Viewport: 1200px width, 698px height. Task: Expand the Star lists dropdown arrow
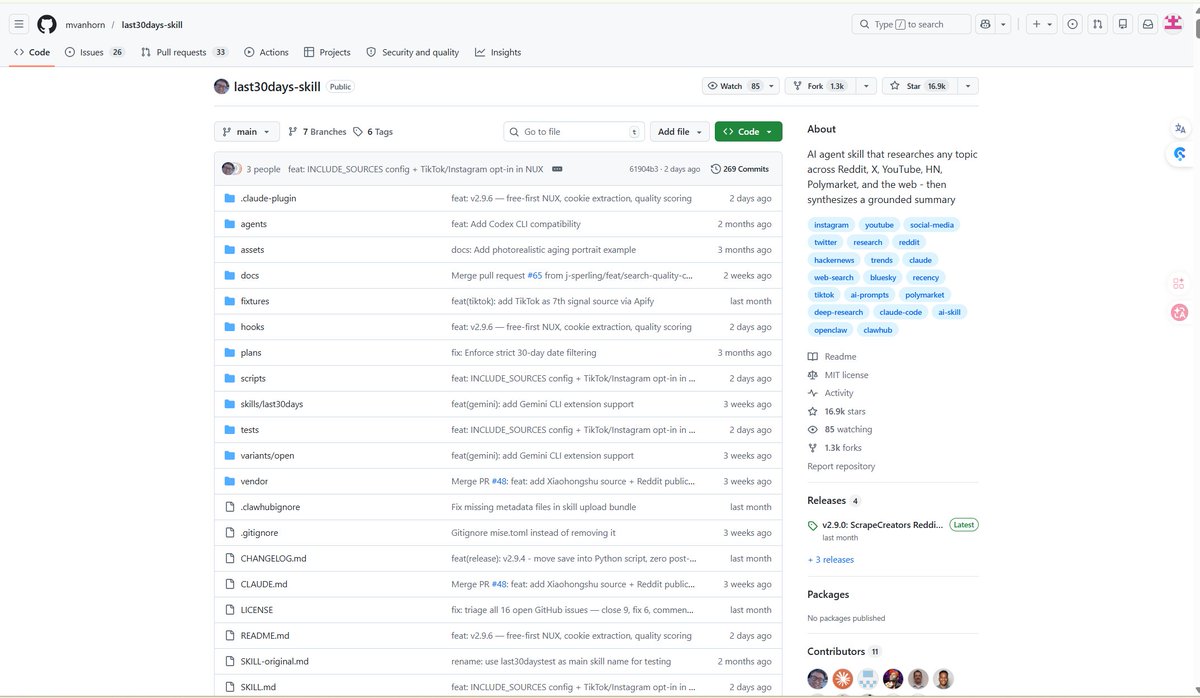[967, 86]
